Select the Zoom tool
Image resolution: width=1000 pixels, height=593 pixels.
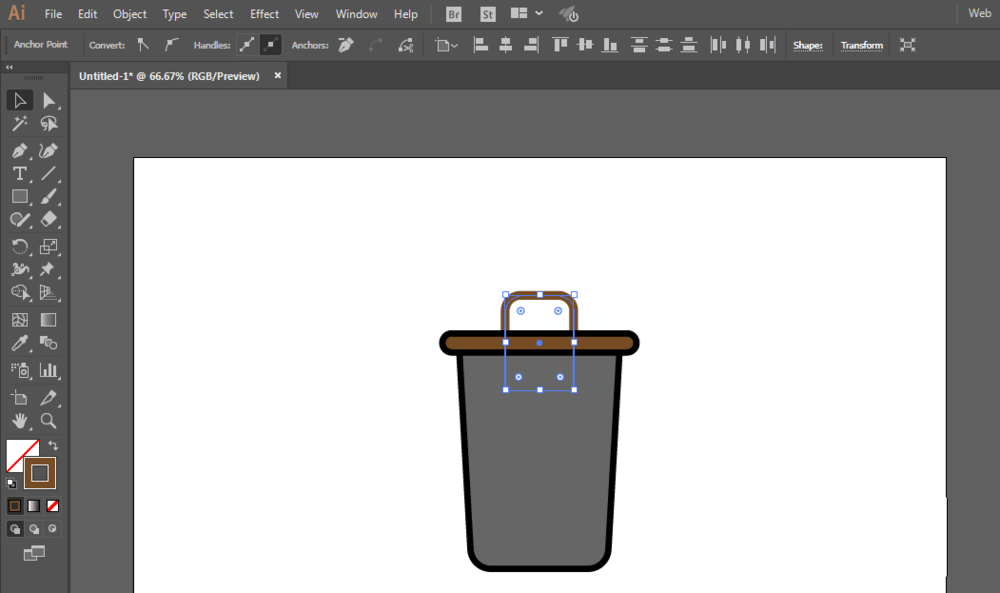(x=48, y=420)
